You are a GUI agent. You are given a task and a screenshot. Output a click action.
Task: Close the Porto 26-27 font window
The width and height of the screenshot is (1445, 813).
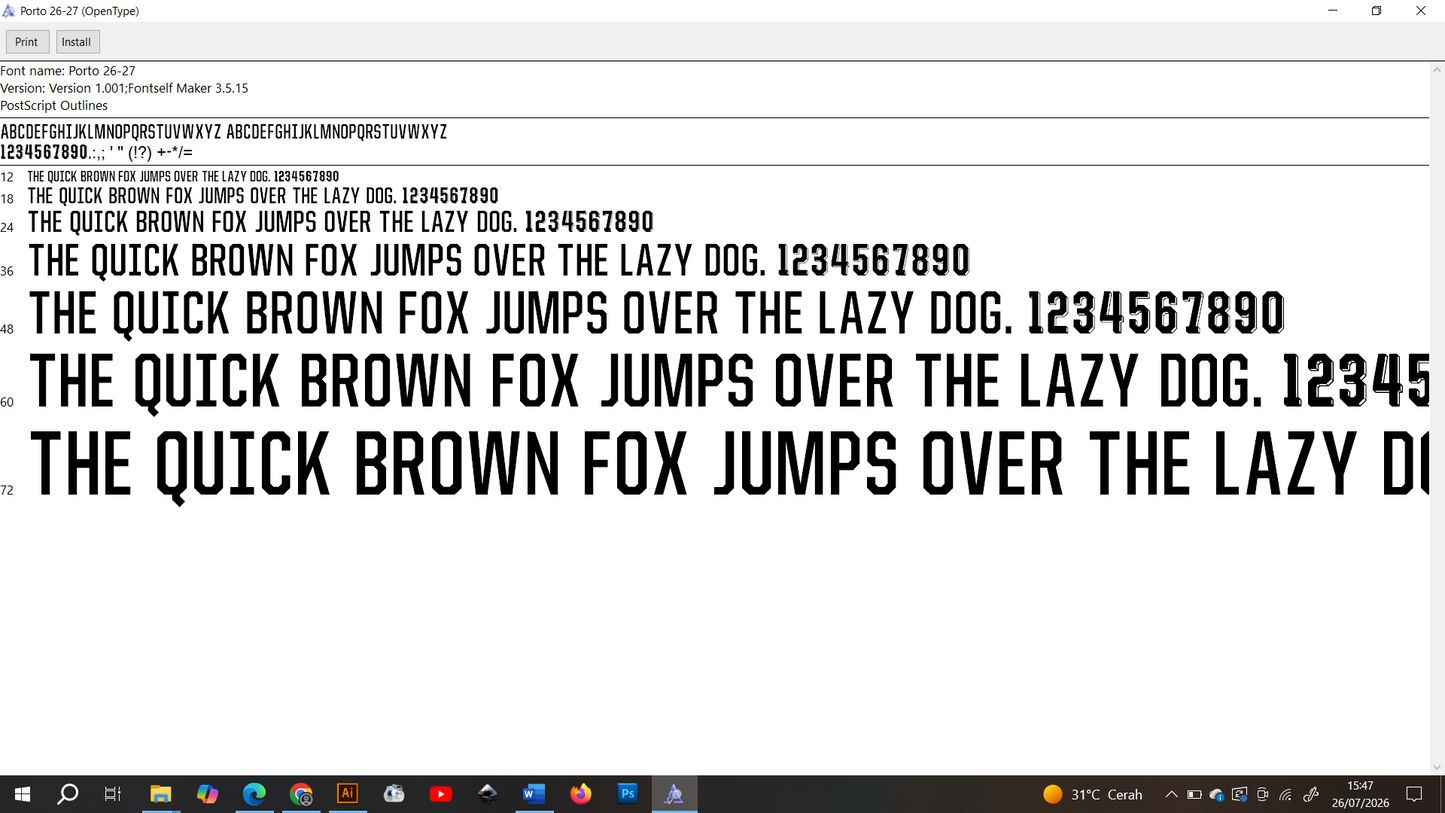point(1422,11)
